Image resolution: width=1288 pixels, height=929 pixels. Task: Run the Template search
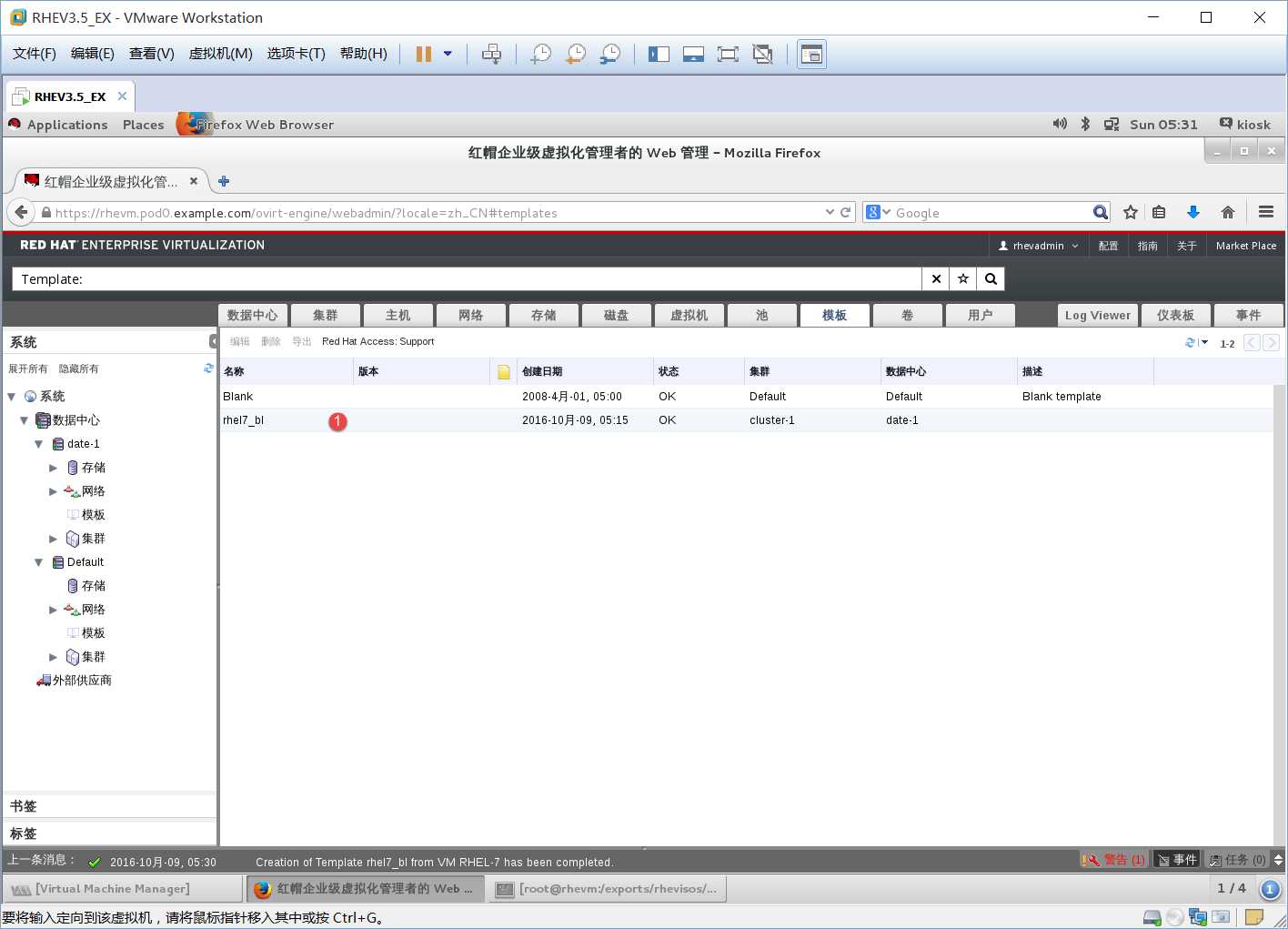(x=991, y=279)
